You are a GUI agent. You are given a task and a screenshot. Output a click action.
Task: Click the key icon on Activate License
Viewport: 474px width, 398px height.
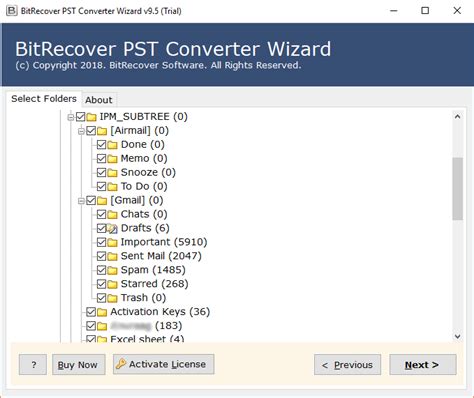(121, 364)
